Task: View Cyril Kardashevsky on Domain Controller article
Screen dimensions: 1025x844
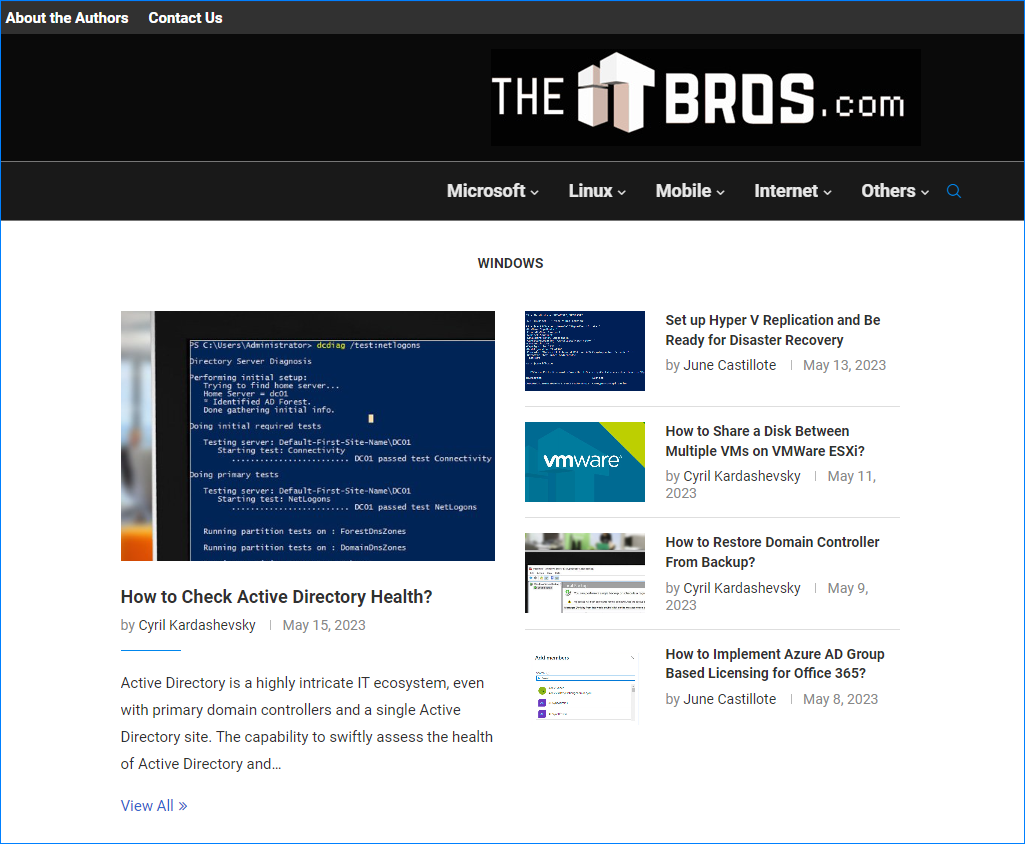Action: [741, 588]
